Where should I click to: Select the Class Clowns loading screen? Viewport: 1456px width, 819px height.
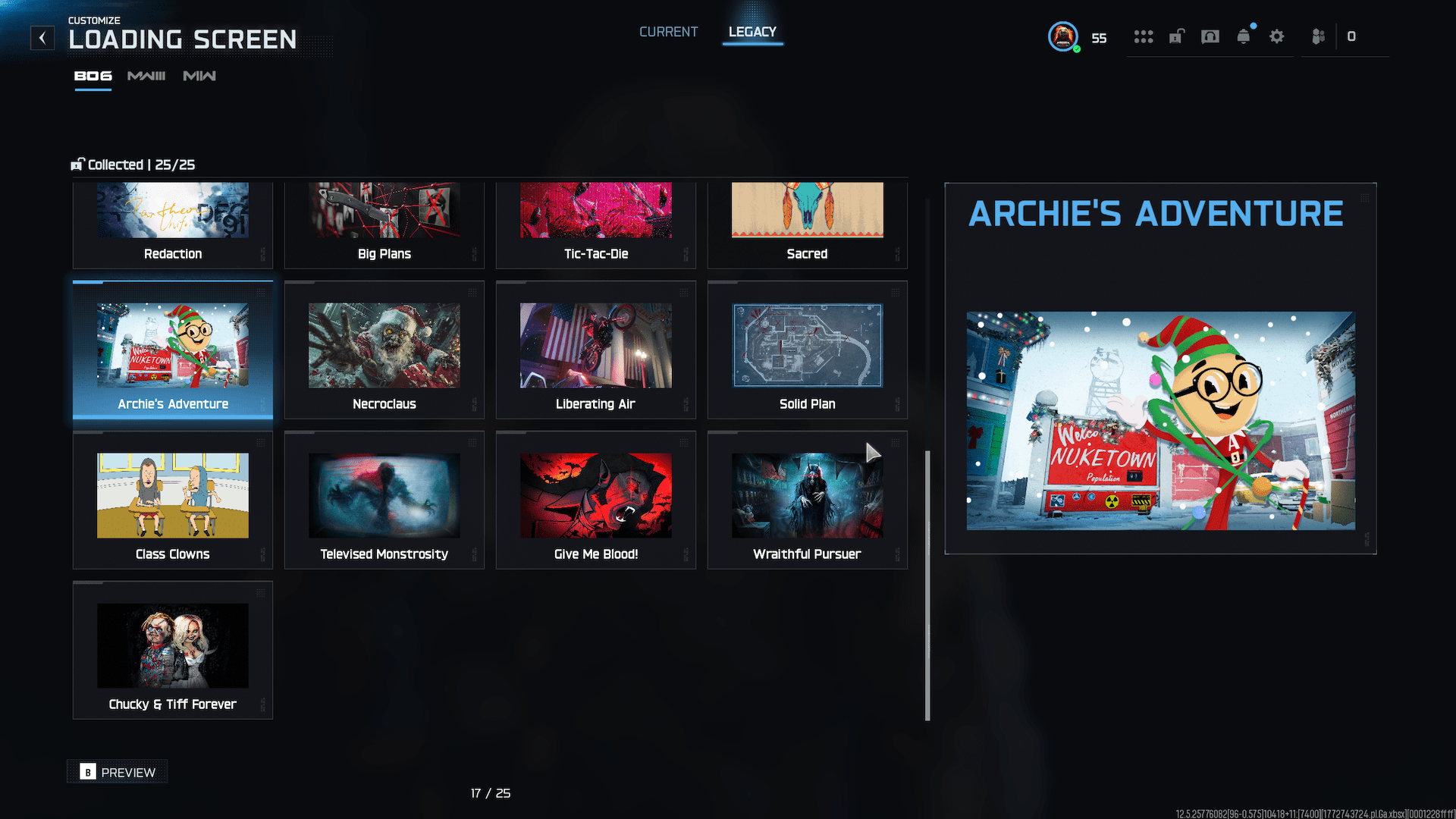click(x=173, y=500)
